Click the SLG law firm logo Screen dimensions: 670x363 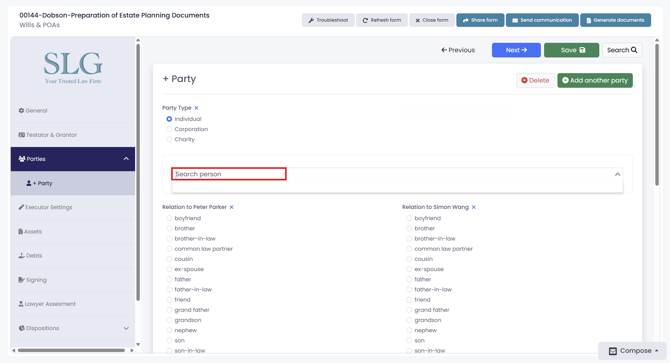[x=73, y=67]
